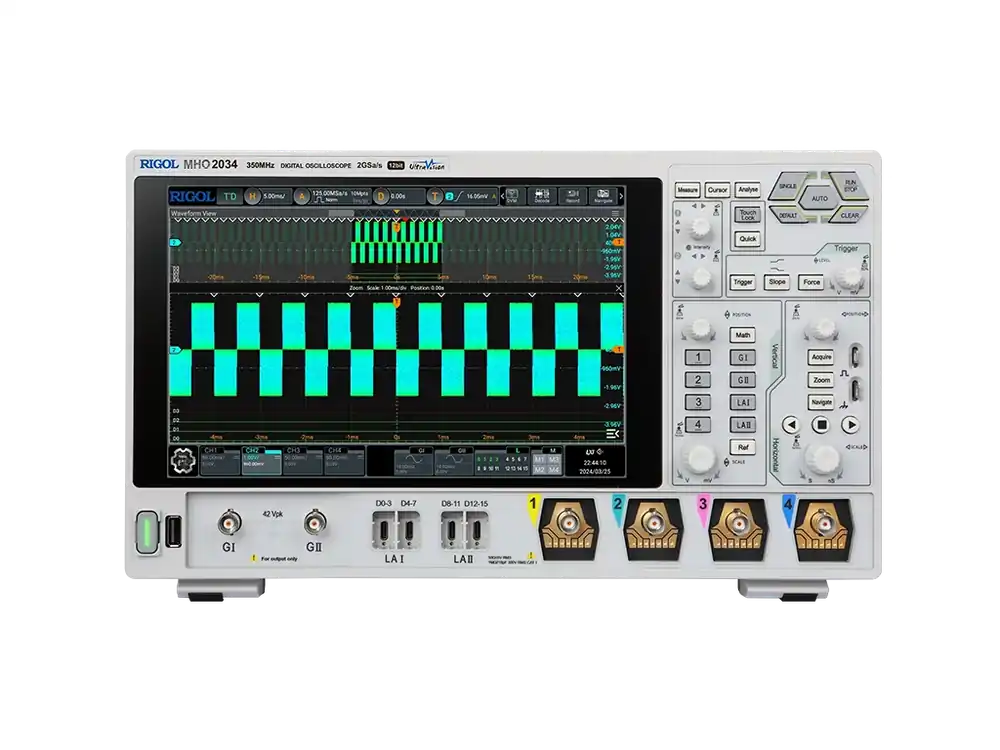The image size is (1000, 750).
Task: Expand toolbar with right chevron arrow
Action: (621, 196)
